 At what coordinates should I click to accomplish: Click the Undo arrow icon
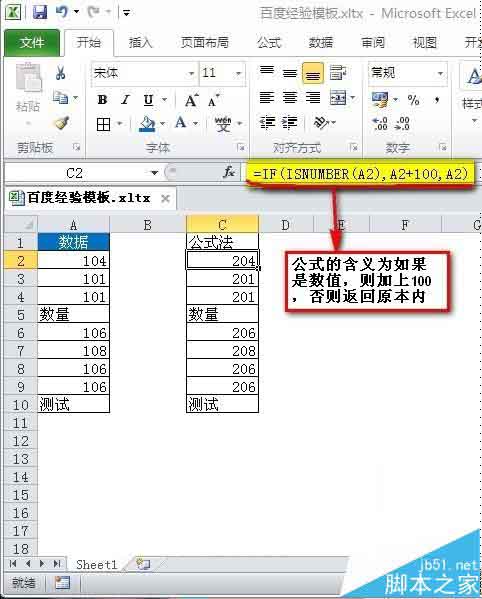[61, 12]
